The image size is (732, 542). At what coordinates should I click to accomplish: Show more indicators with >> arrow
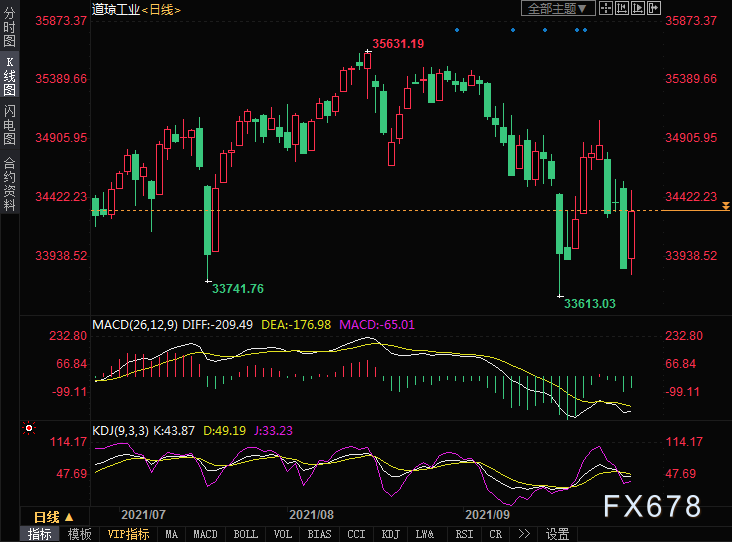(524, 534)
